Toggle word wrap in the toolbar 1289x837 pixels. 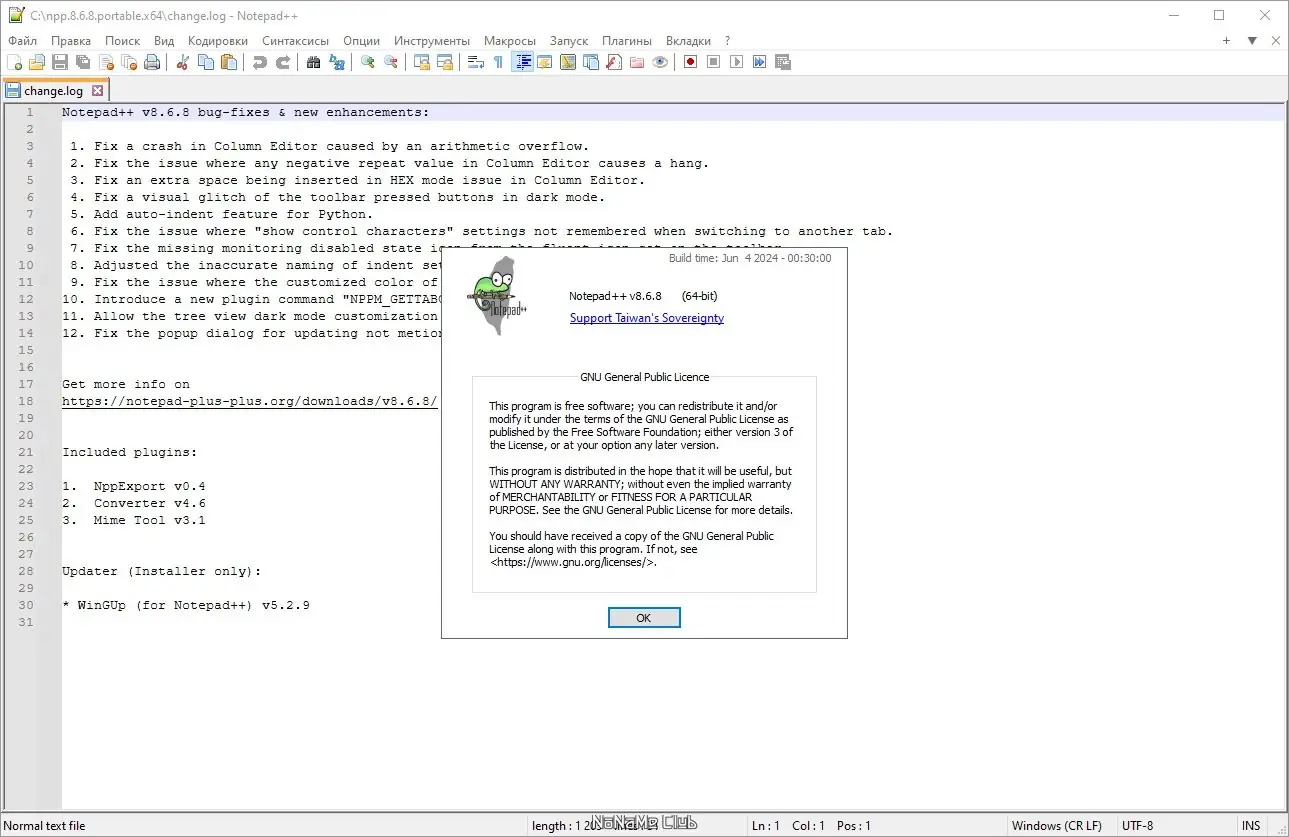click(476, 62)
